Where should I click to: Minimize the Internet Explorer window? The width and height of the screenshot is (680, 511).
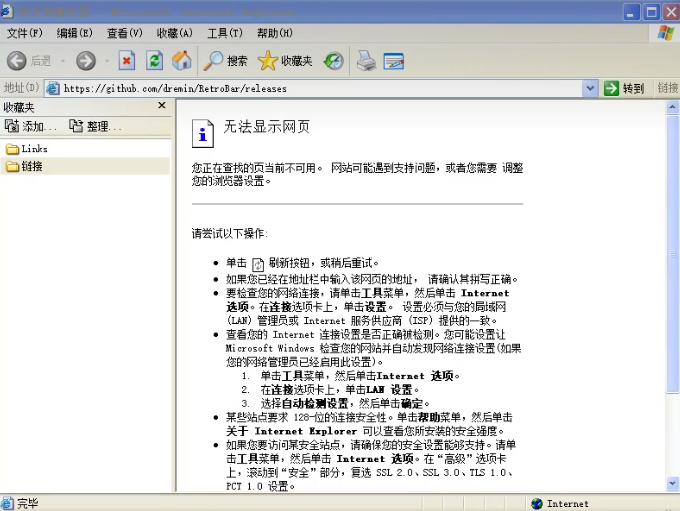[x=631, y=12]
